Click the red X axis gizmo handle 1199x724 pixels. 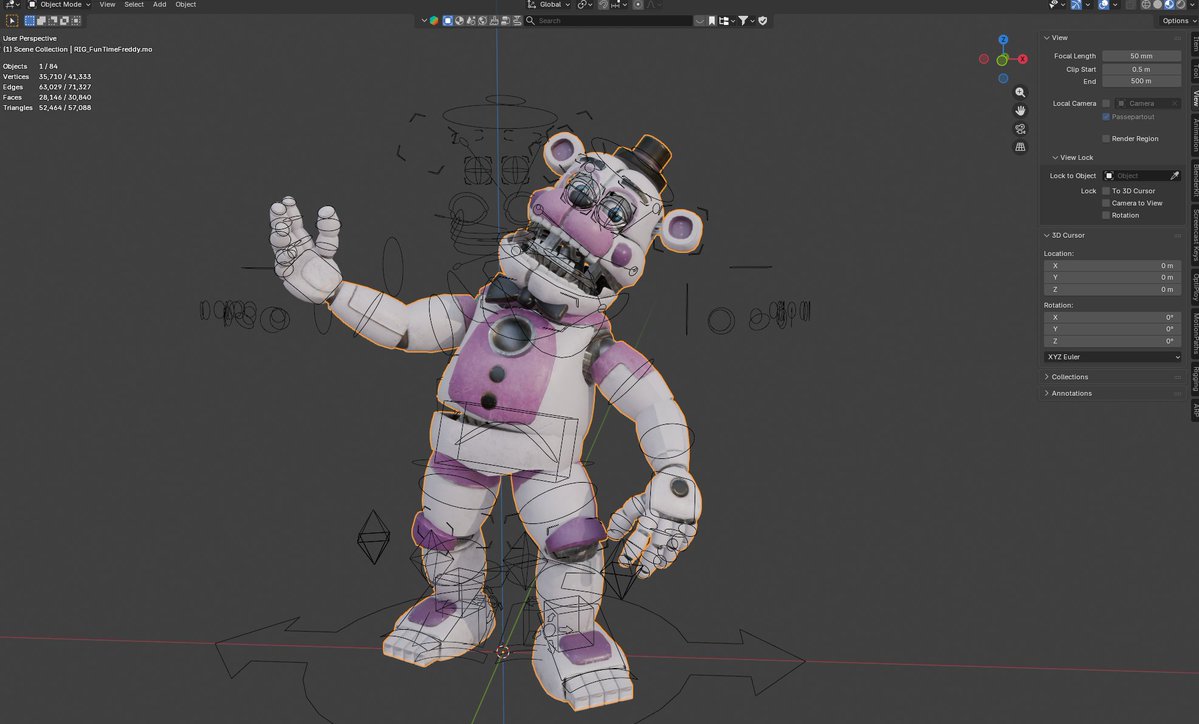1022,59
